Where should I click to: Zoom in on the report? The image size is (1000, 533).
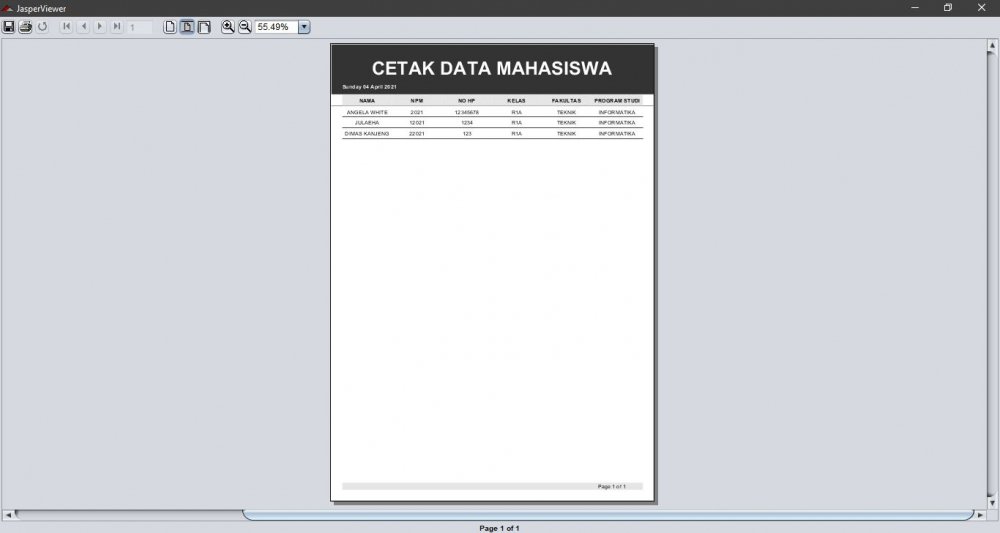[x=228, y=27]
